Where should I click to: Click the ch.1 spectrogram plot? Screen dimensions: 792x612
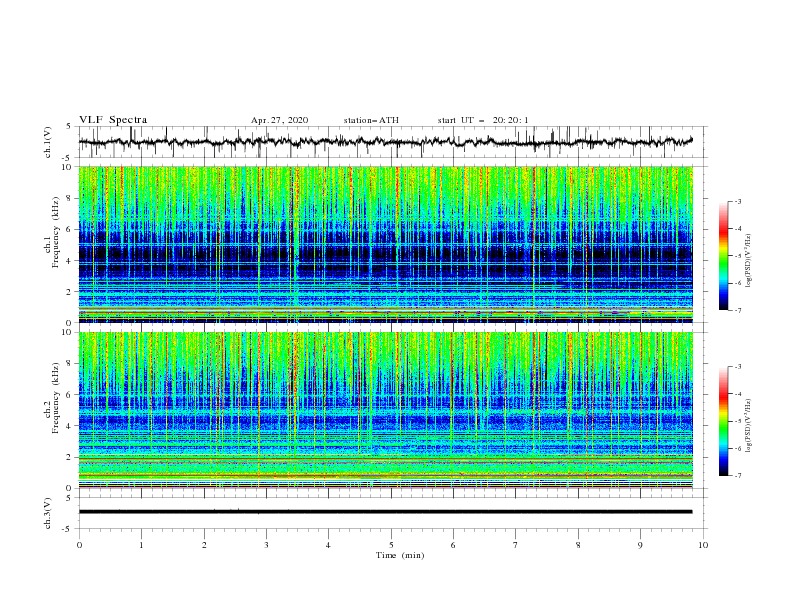[x=386, y=244]
